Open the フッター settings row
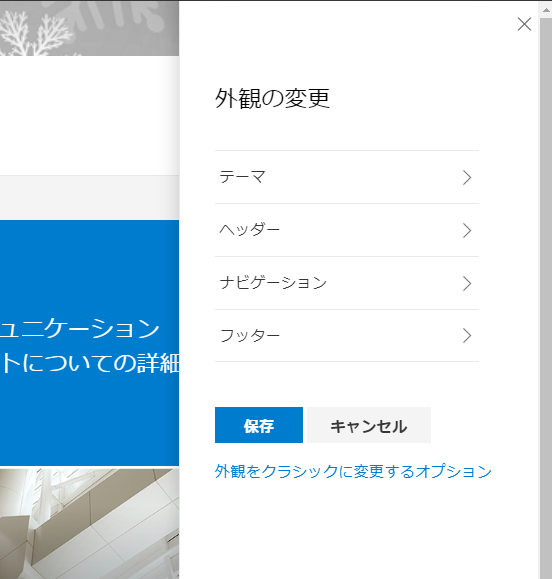 pyautogui.click(x=347, y=336)
